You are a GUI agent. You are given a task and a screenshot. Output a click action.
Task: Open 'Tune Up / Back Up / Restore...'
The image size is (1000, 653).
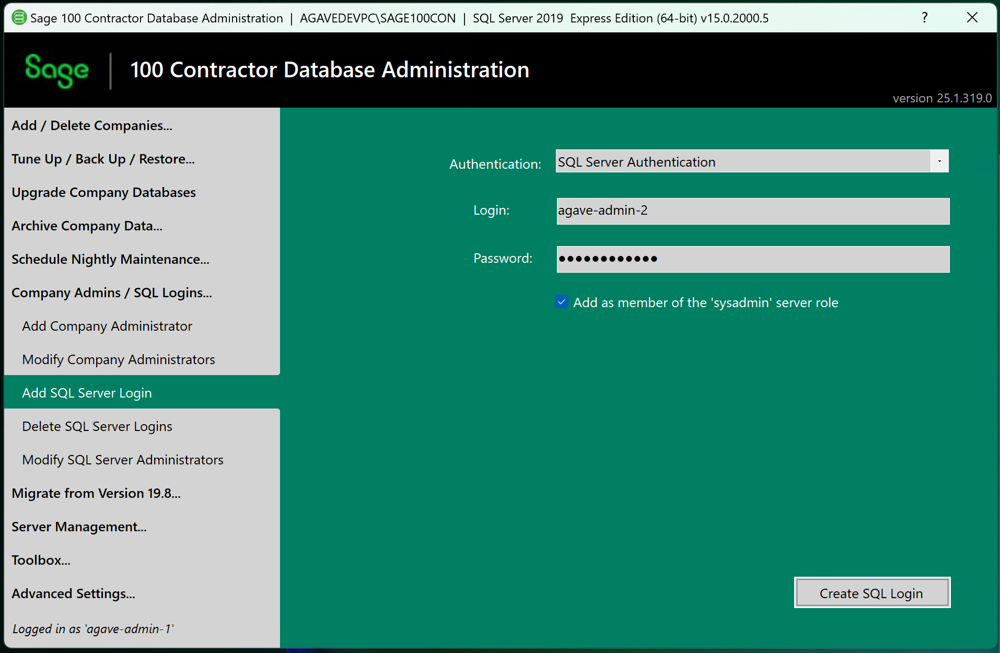point(102,158)
